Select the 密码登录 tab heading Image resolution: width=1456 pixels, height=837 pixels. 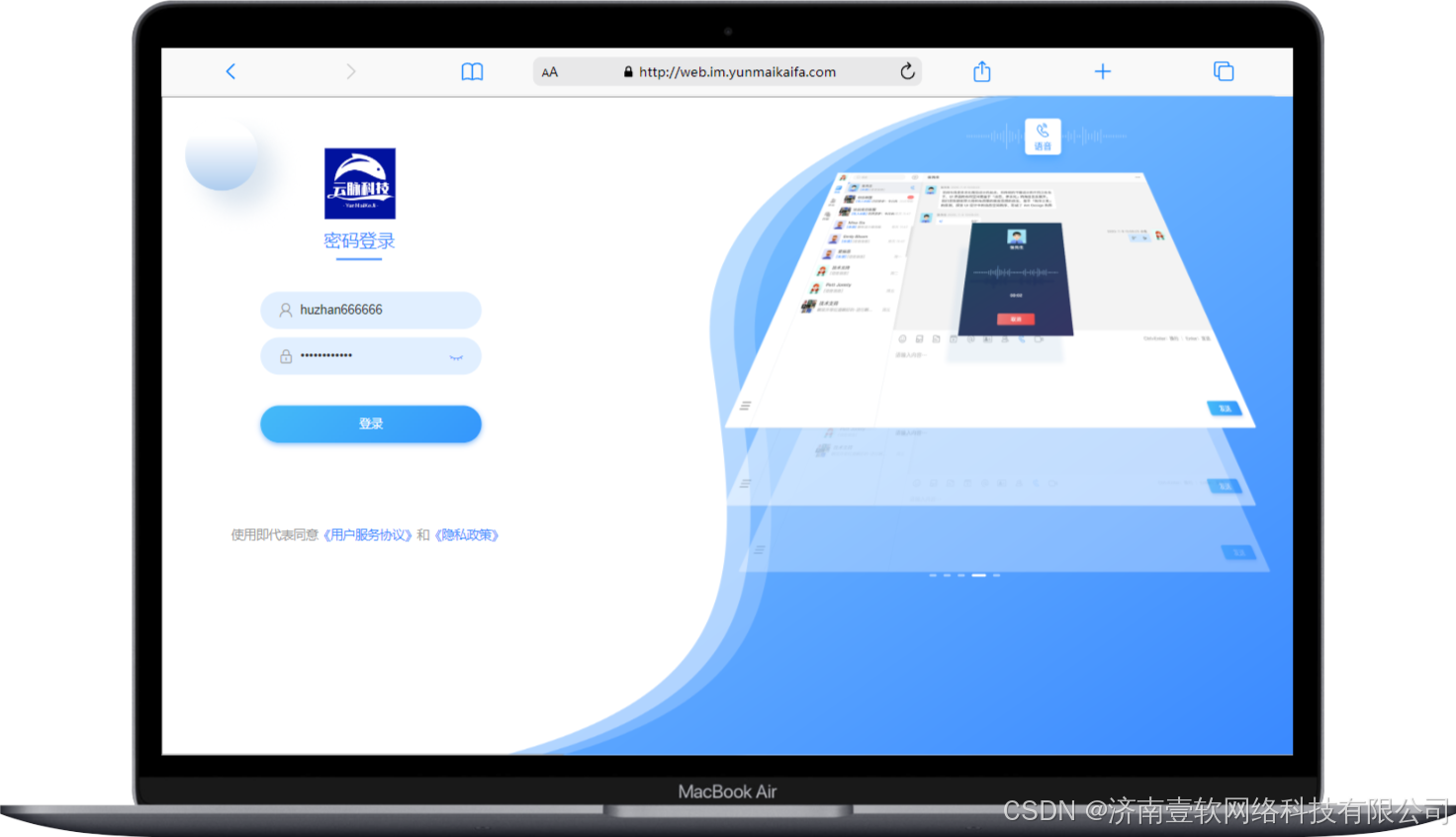[359, 241]
